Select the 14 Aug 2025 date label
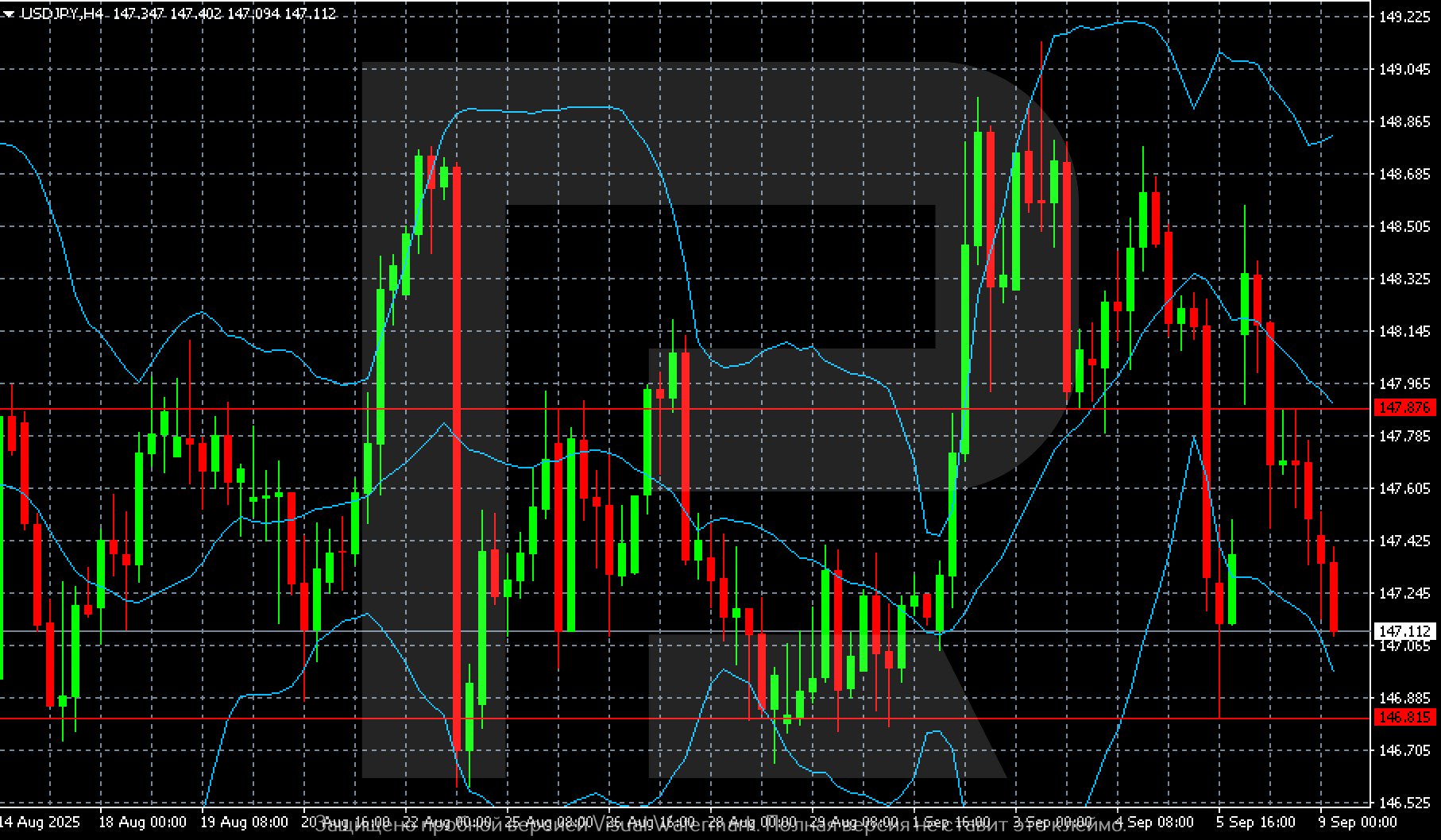The image size is (1441, 840). click(x=40, y=822)
